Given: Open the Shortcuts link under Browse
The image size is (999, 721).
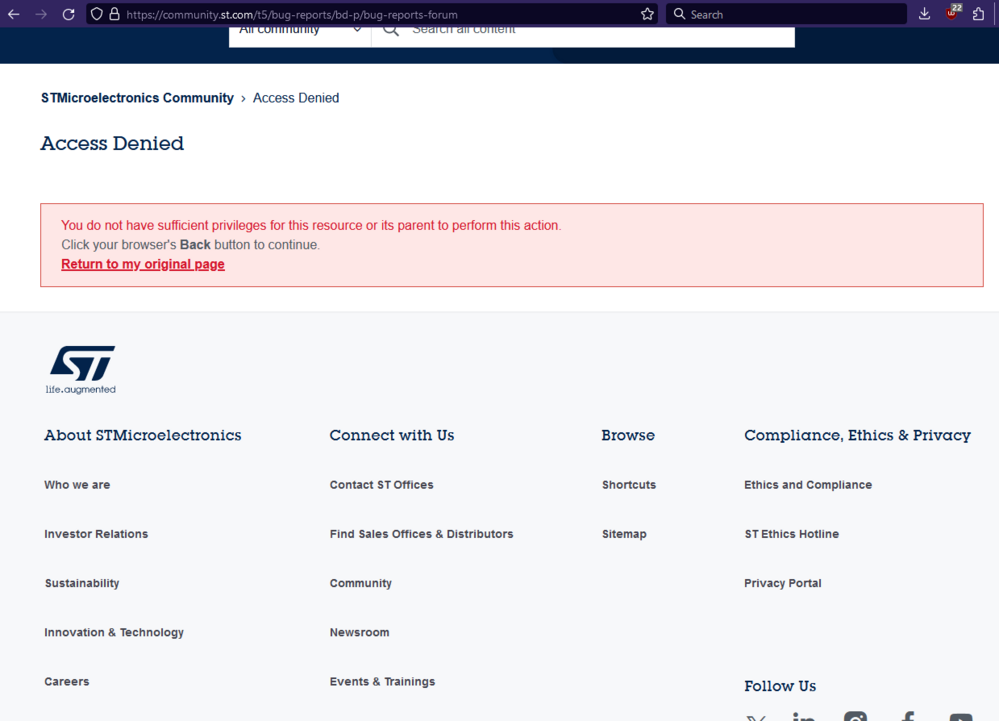Looking at the screenshot, I should pyautogui.click(x=629, y=485).
